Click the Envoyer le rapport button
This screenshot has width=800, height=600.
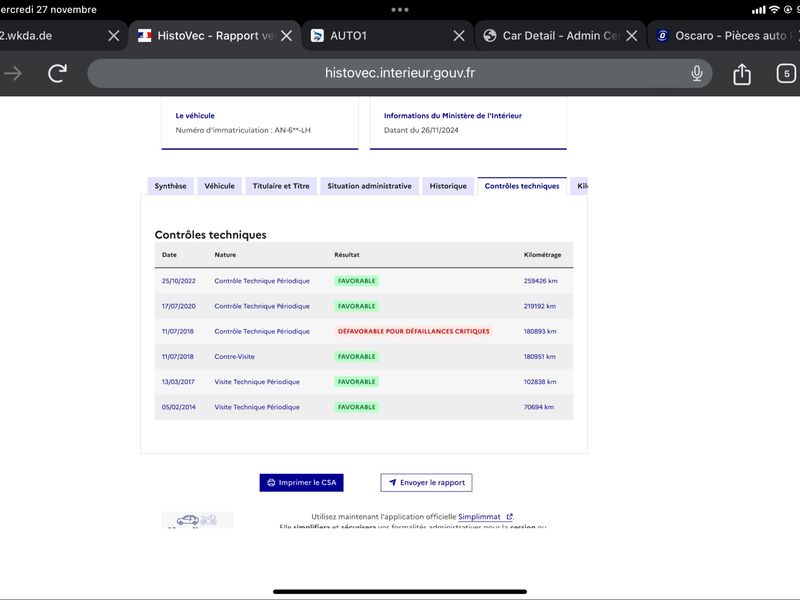tap(427, 483)
